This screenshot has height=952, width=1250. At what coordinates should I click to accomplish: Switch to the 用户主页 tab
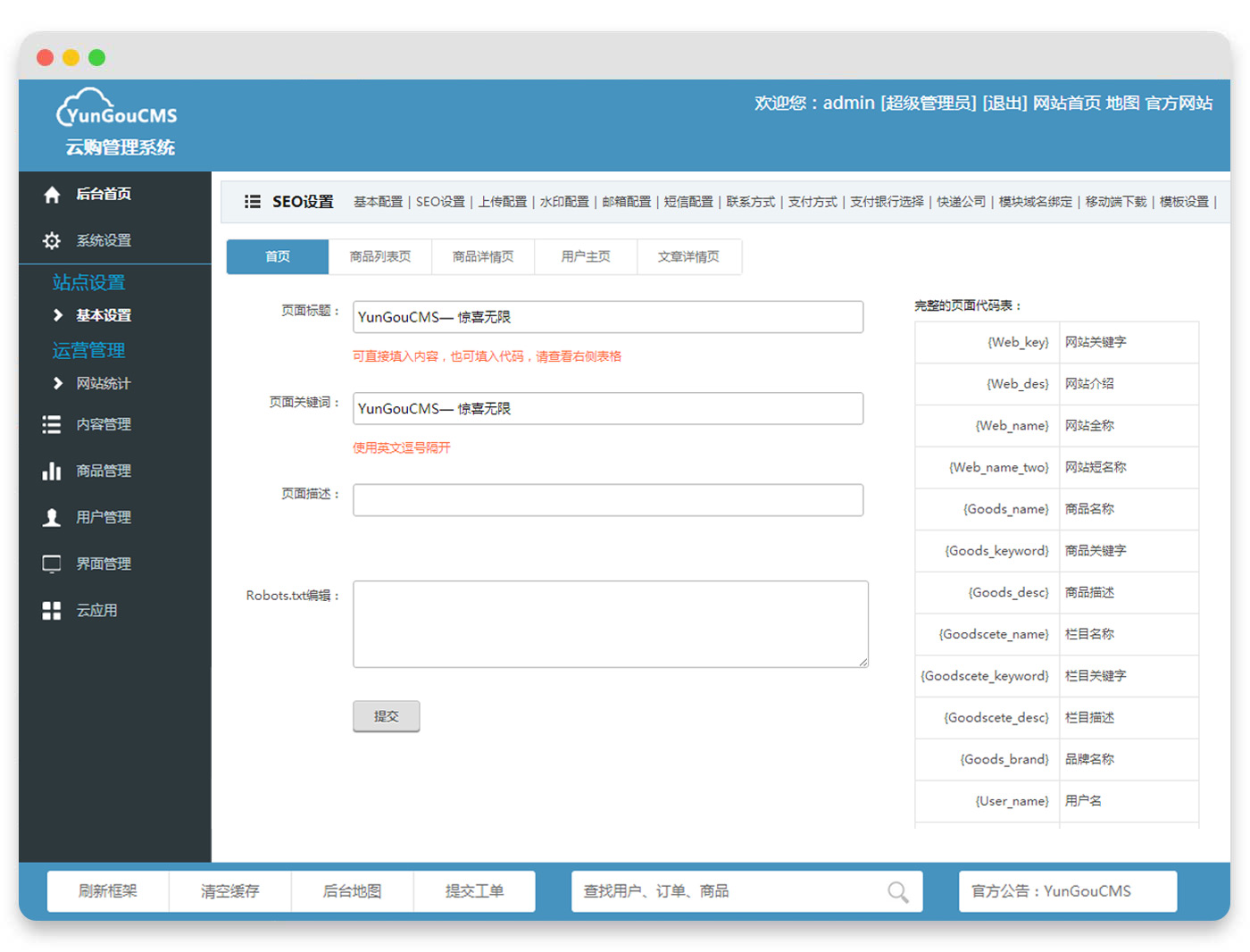pyautogui.click(x=586, y=257)
